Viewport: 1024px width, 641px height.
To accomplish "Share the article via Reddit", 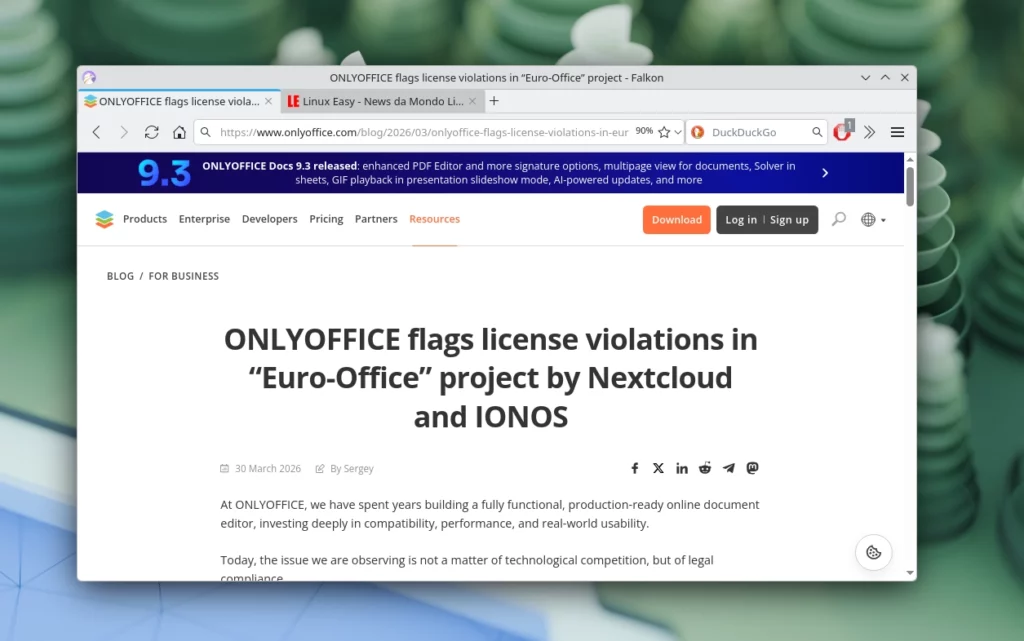I will (x=705, y=468).
